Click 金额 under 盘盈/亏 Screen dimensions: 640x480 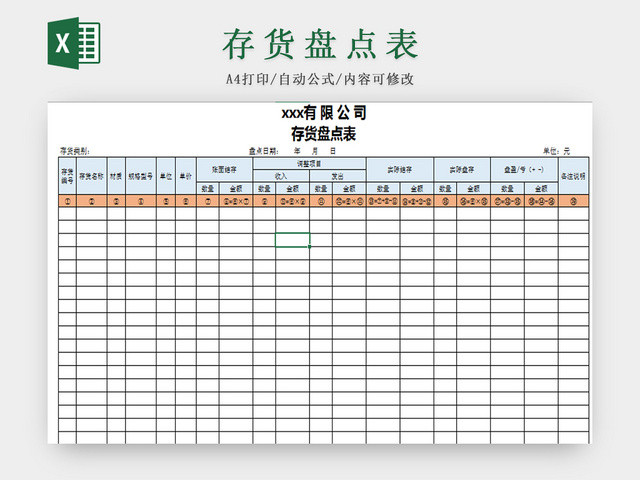[x=541, y=188]
